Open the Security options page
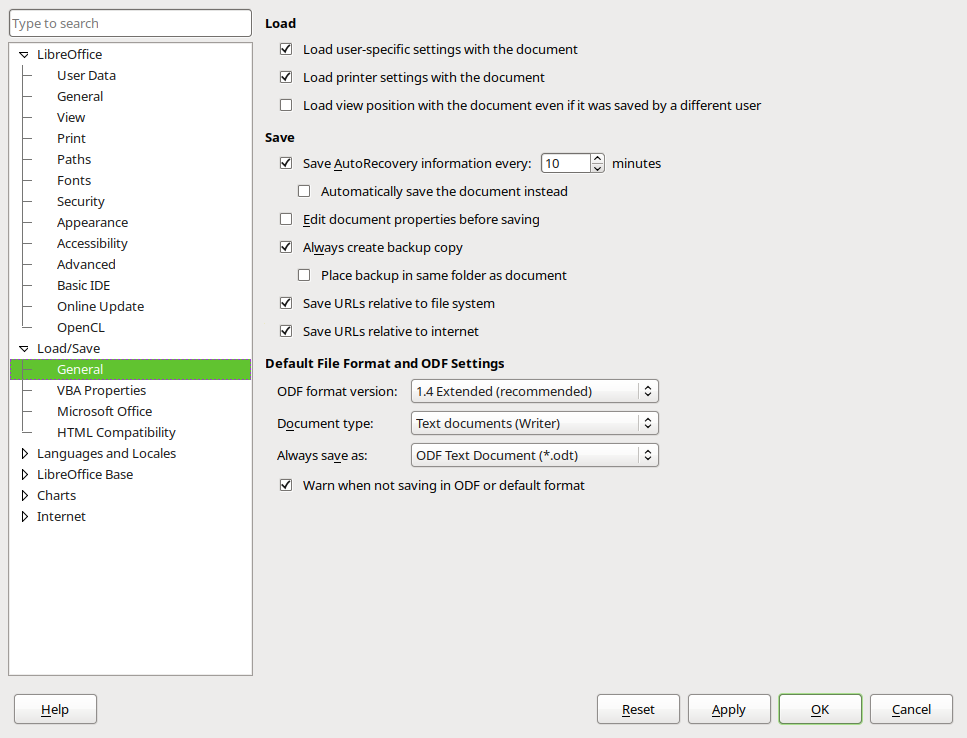The width and height of the screenshot is (967, 738). pos(80,202)
